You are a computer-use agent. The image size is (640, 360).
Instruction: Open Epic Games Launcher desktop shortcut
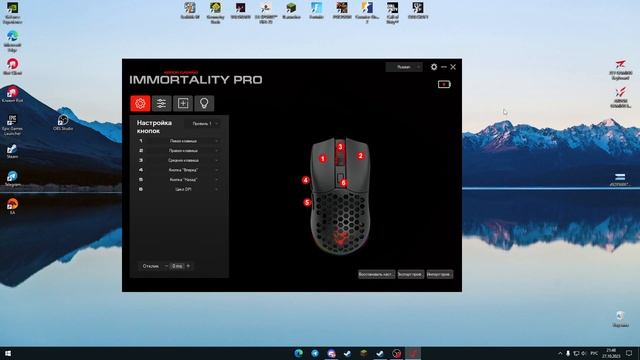(12, 124)
